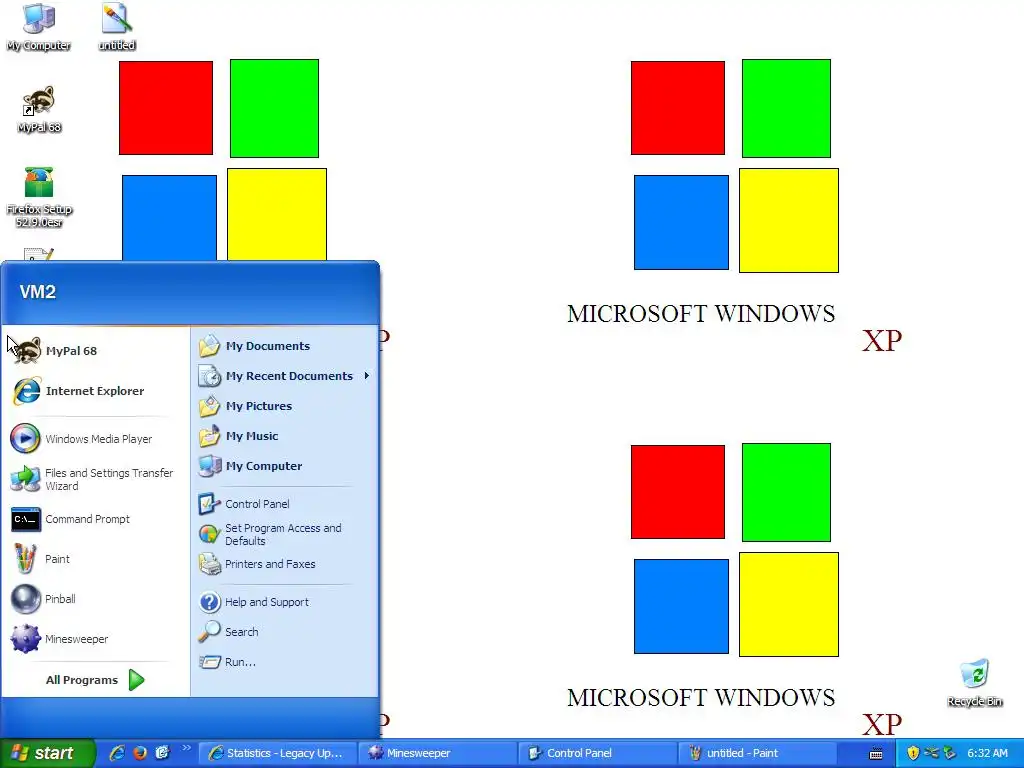
Task: Open Search from Start menu
Action: click(284, 632)
